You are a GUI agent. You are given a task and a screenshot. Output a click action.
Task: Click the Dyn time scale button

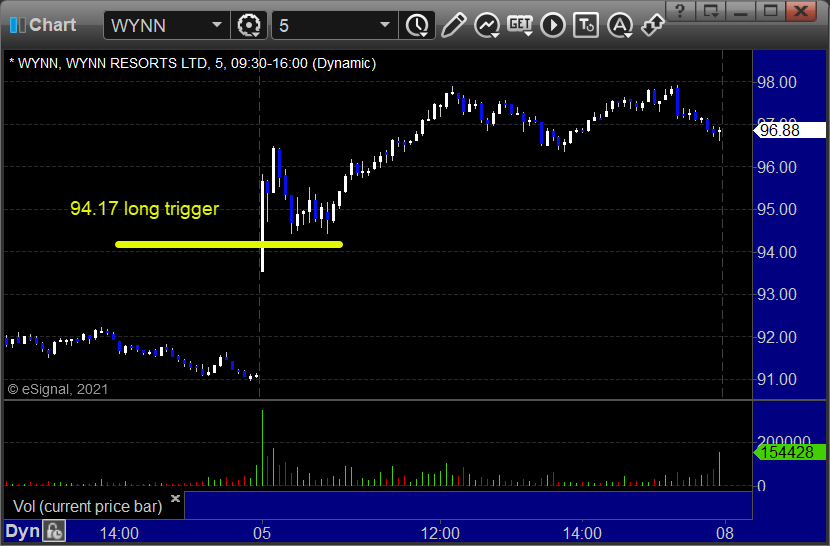(23, 531)
